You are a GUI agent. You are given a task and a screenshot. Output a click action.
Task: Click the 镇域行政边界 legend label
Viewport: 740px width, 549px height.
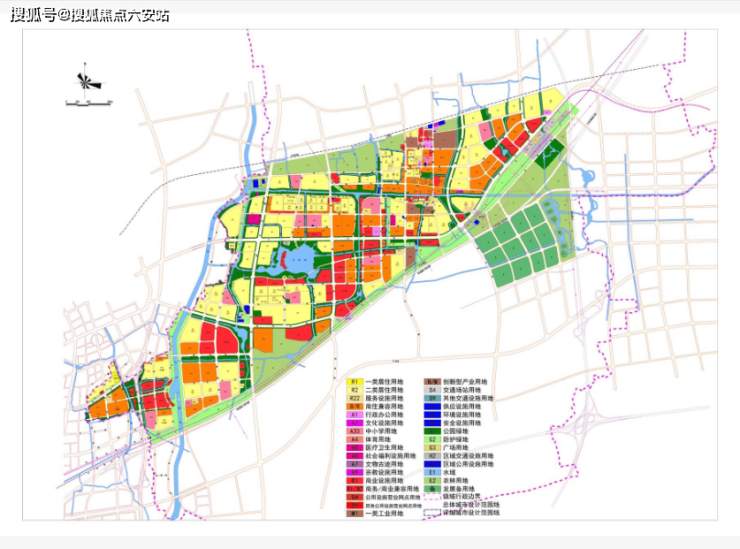(x=462, y=497)
